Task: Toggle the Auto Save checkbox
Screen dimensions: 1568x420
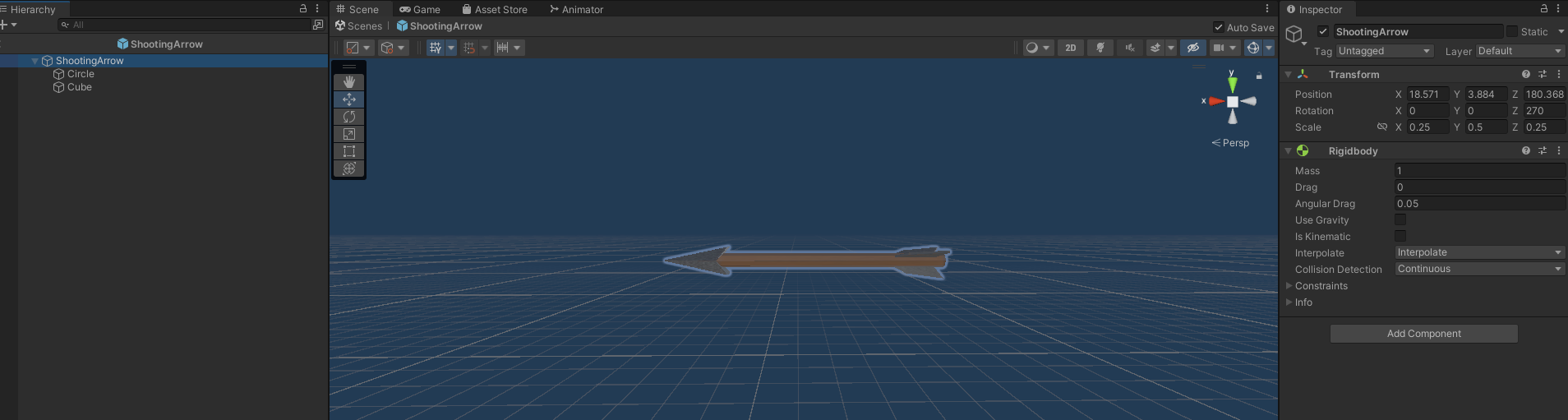Action: coord(1219,27)
